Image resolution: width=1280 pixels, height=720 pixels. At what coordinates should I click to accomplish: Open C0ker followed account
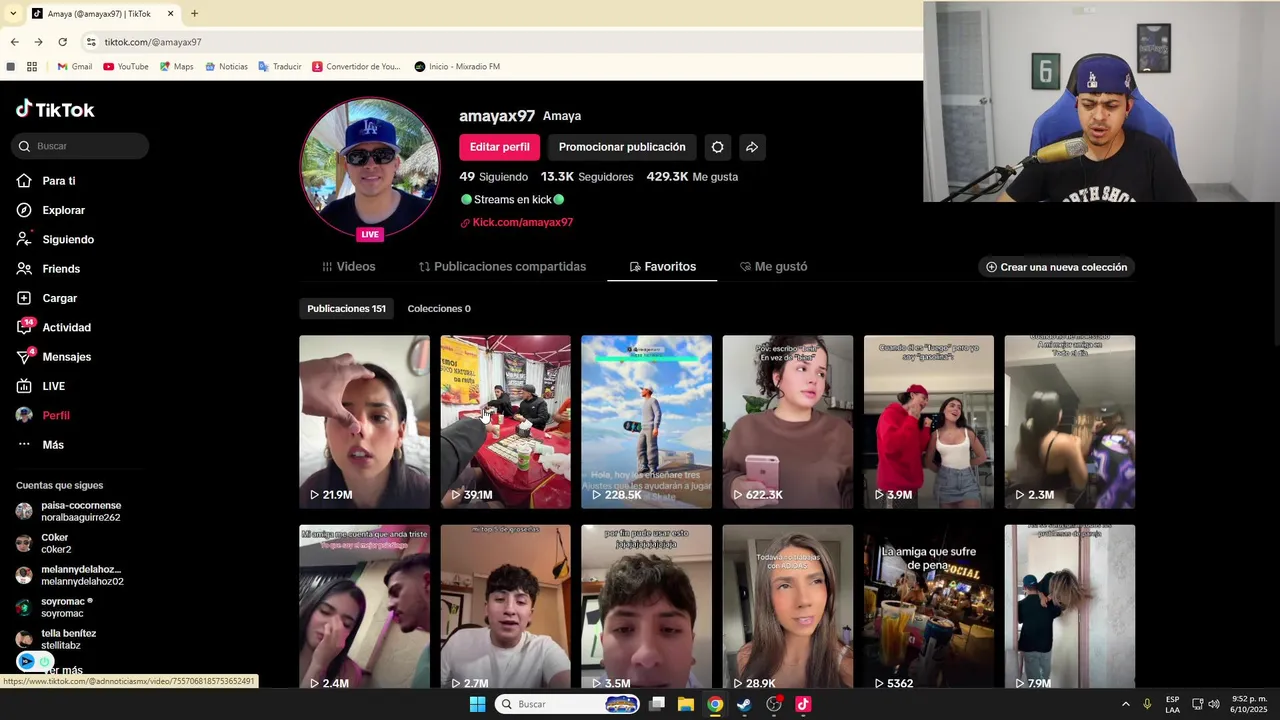point(45,543)
